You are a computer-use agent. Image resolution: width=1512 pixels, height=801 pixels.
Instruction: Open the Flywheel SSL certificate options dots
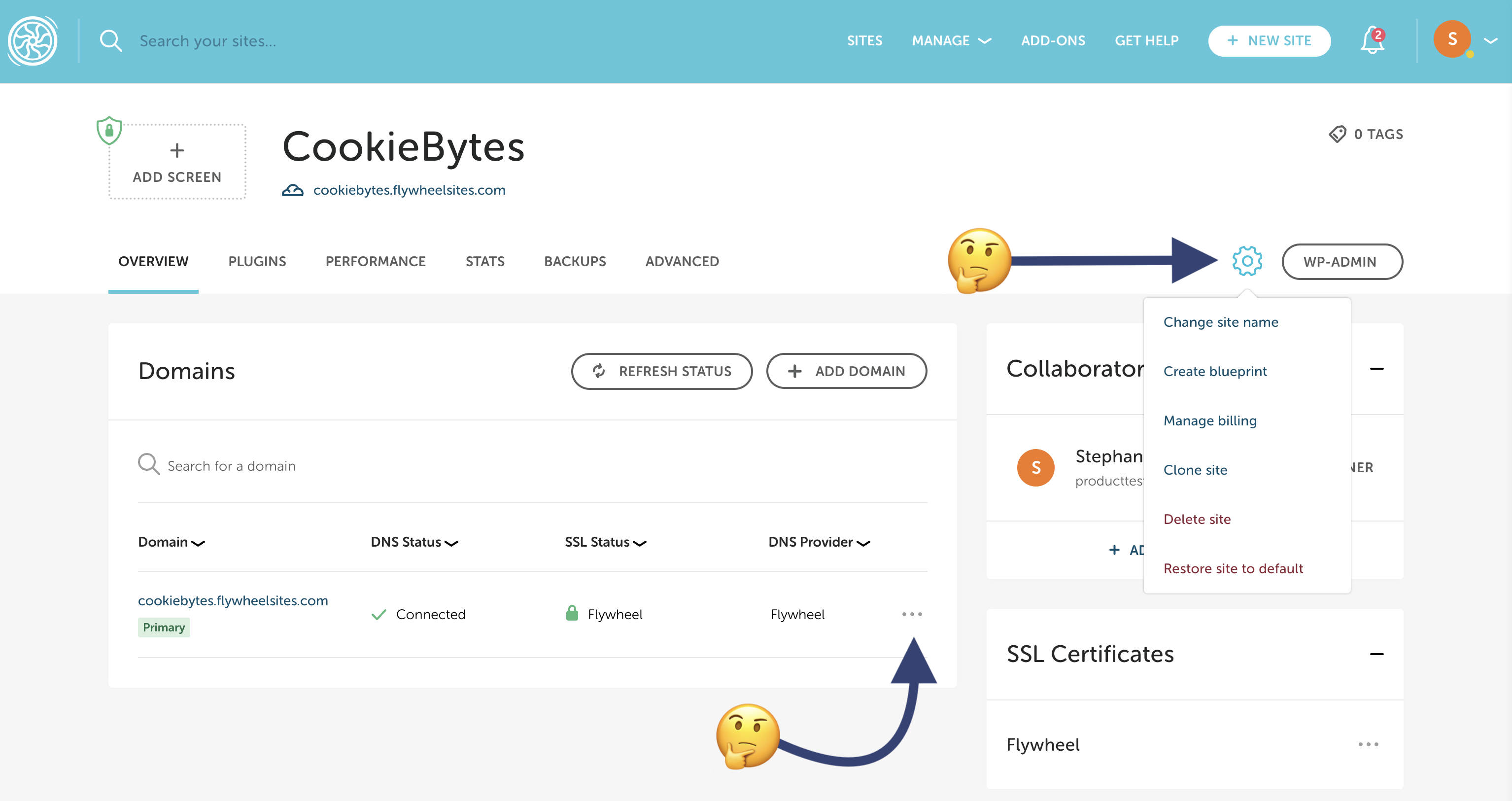1368,745
